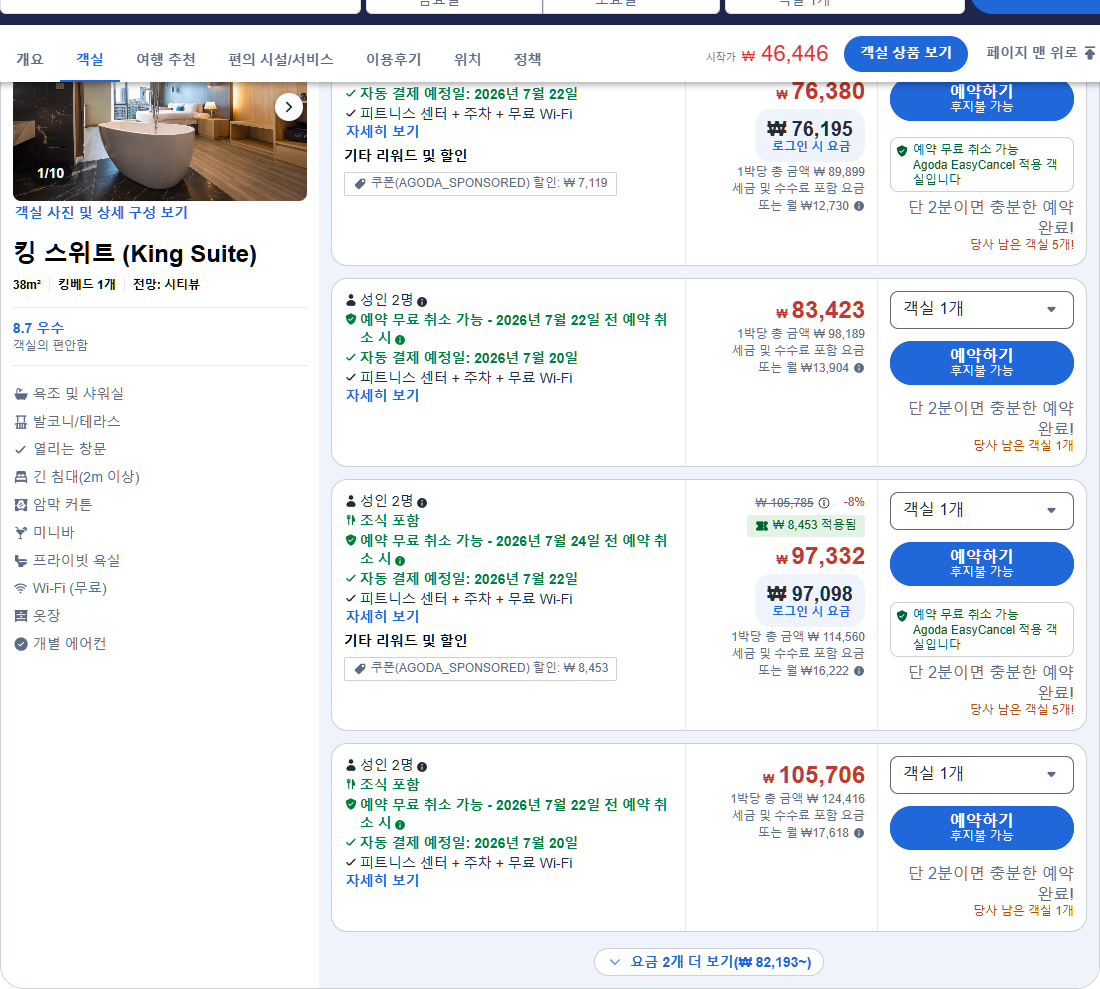Select the 객실 rooms tab

[x=90, y=60]
